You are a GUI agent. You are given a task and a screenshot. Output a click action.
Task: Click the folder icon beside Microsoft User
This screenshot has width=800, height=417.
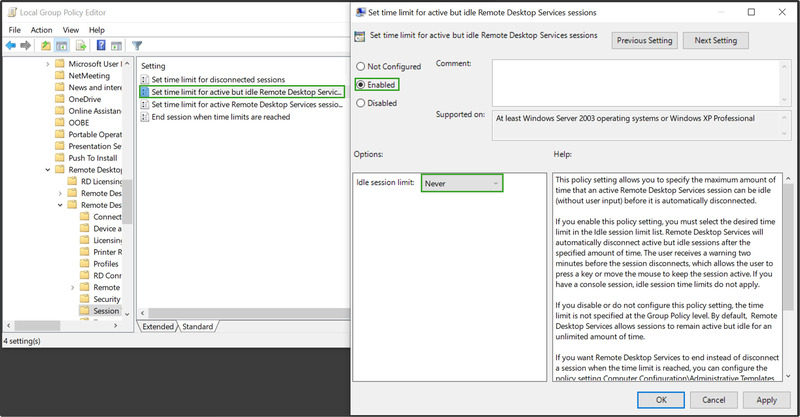[x=60, y=64]
